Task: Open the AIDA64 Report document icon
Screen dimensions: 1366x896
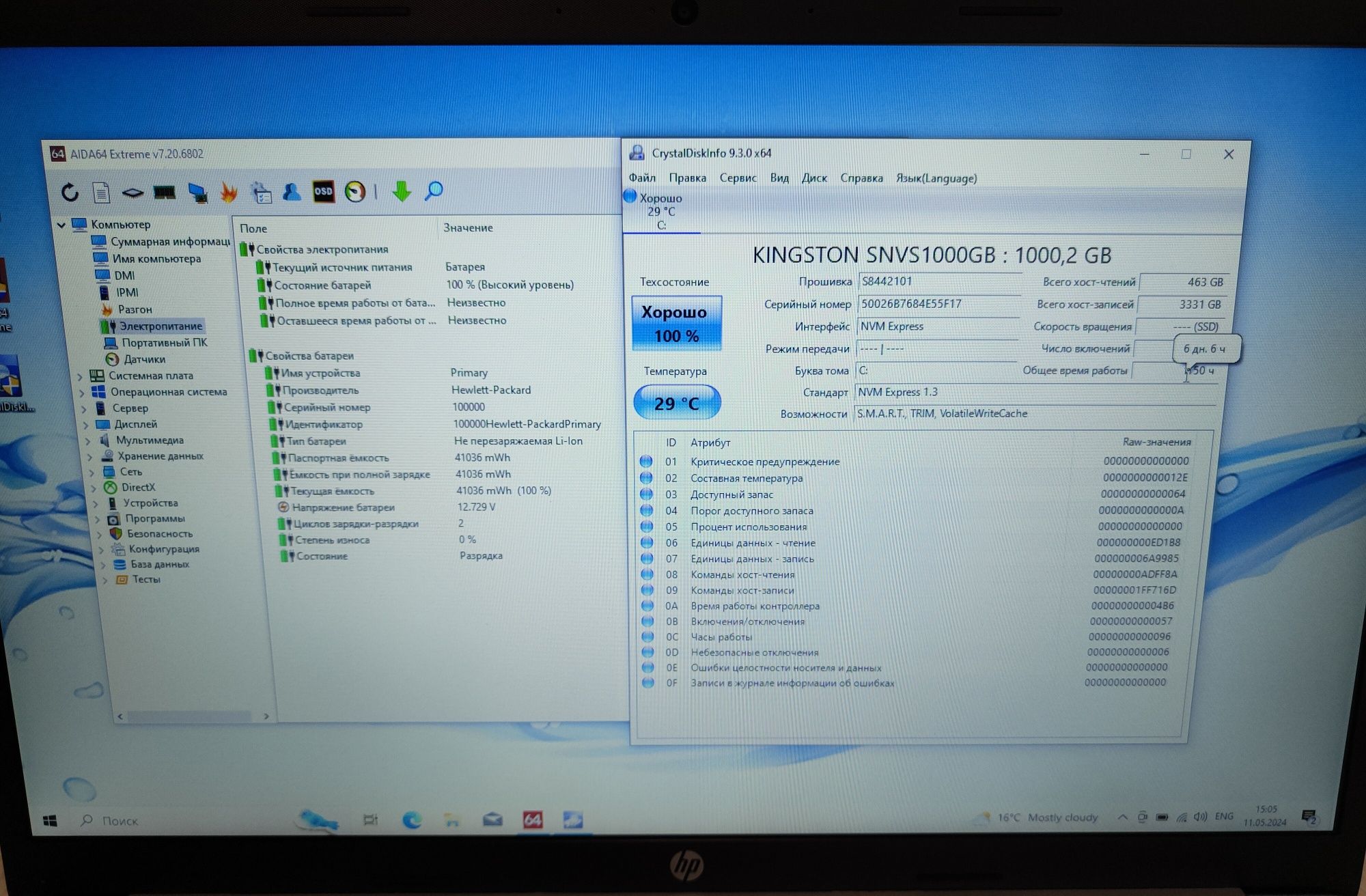Action: (101, 193)
